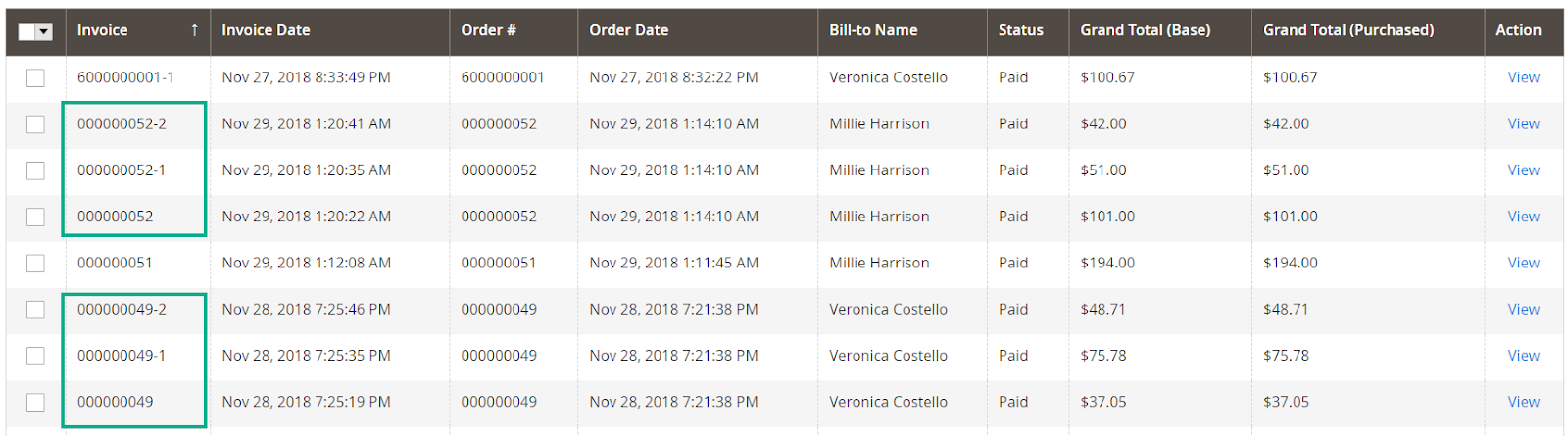Check the row for invoice 000000052-2
Image resolution: width=1568 pixels, height=436 pixels.
point(35,124)
